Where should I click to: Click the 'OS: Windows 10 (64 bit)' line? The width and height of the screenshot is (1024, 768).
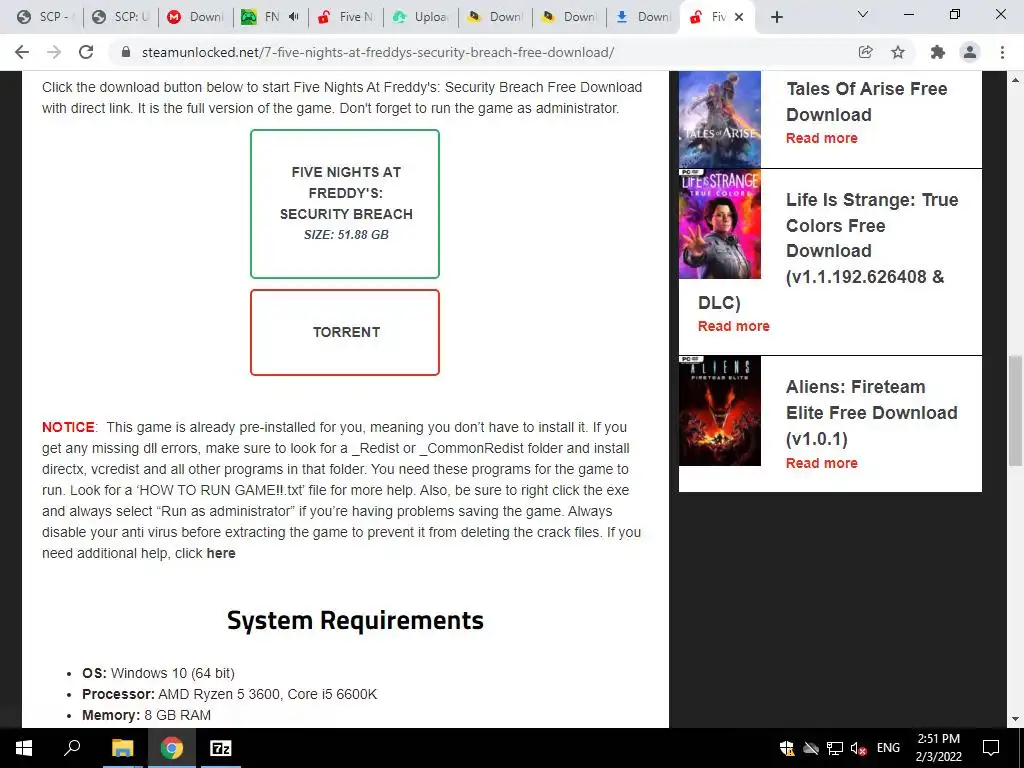pos(158,673)
